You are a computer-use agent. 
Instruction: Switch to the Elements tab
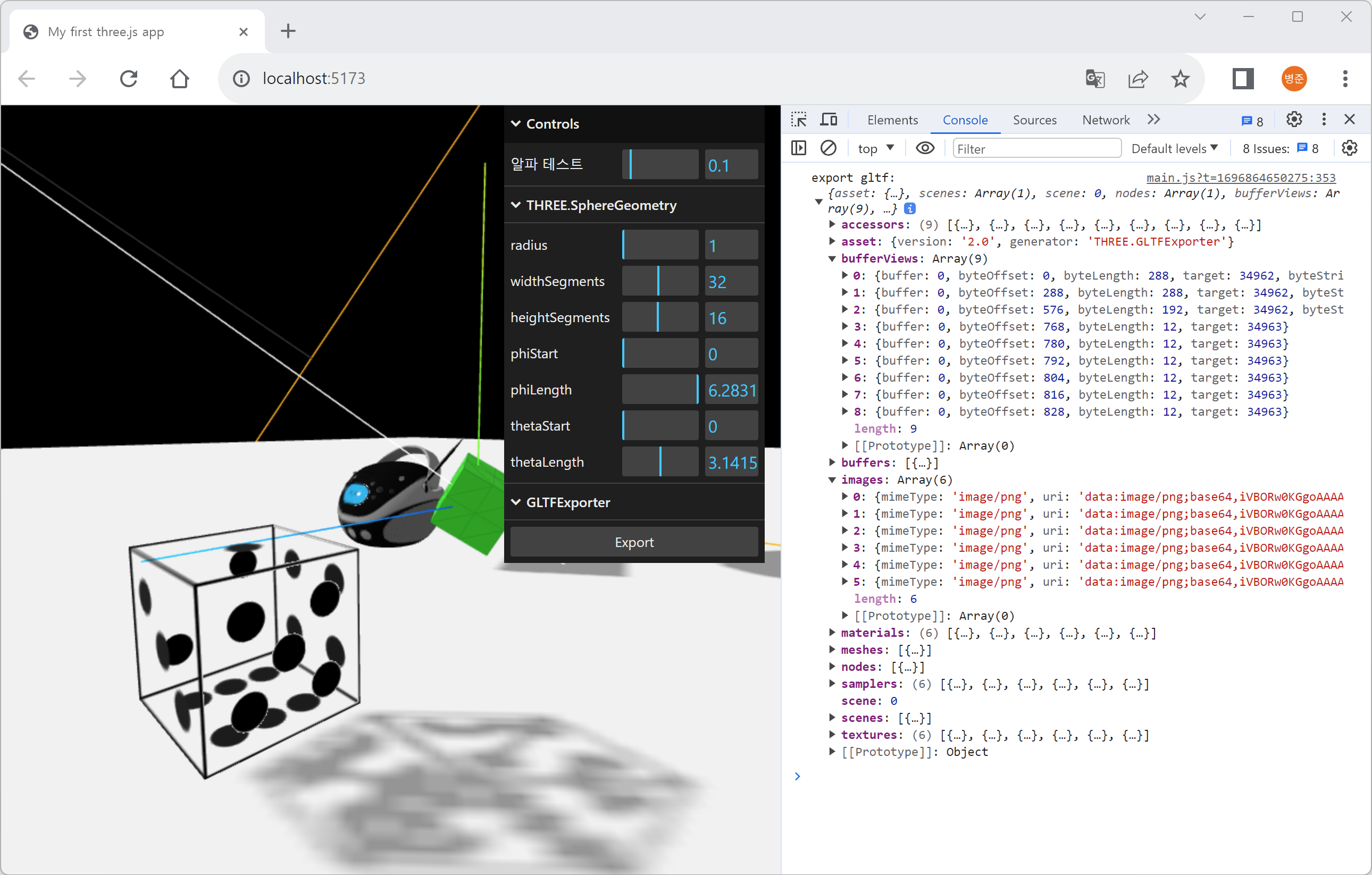(x=892, y=120)
